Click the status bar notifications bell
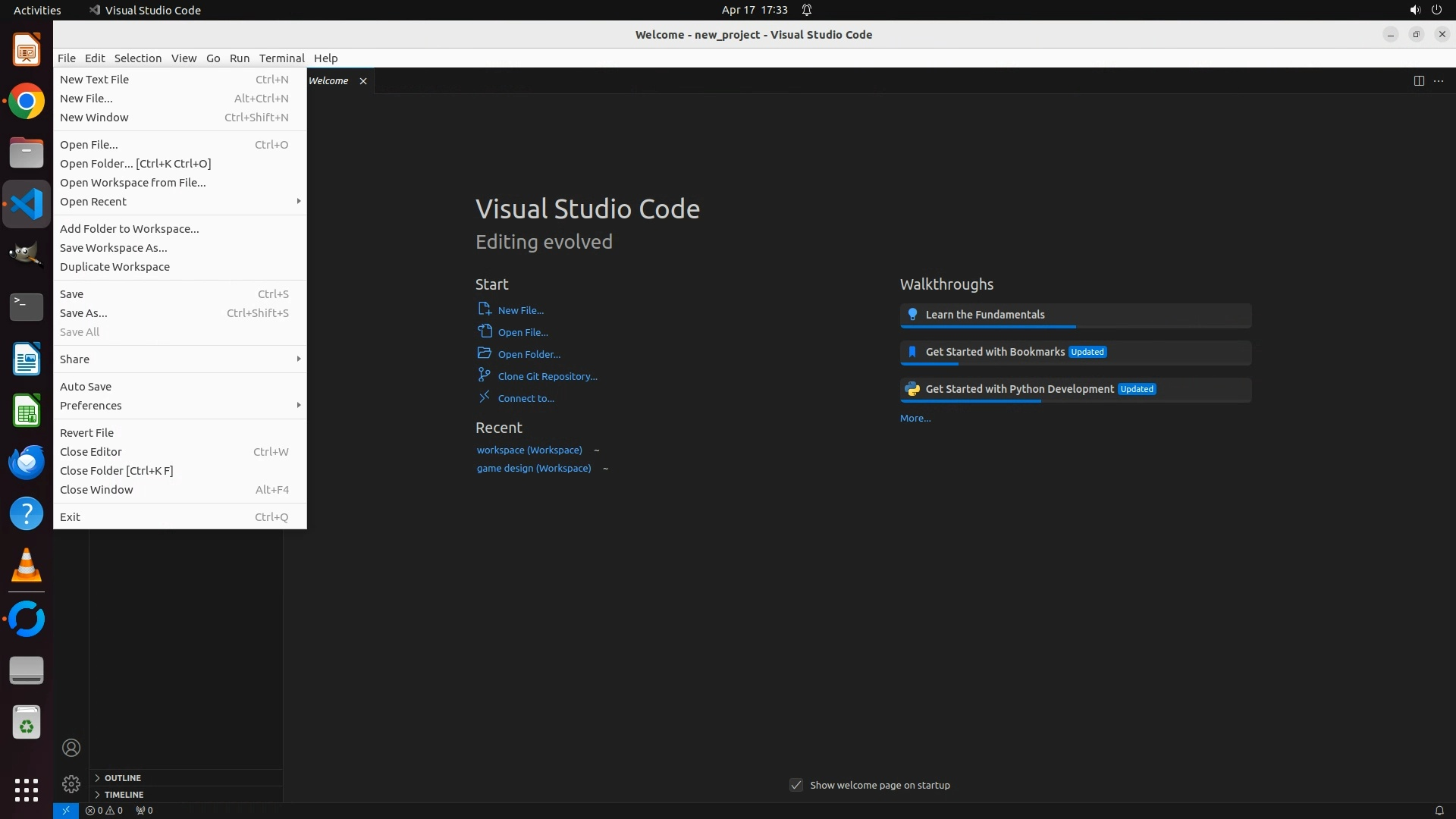1456x819 pixels. point(1439,810)
